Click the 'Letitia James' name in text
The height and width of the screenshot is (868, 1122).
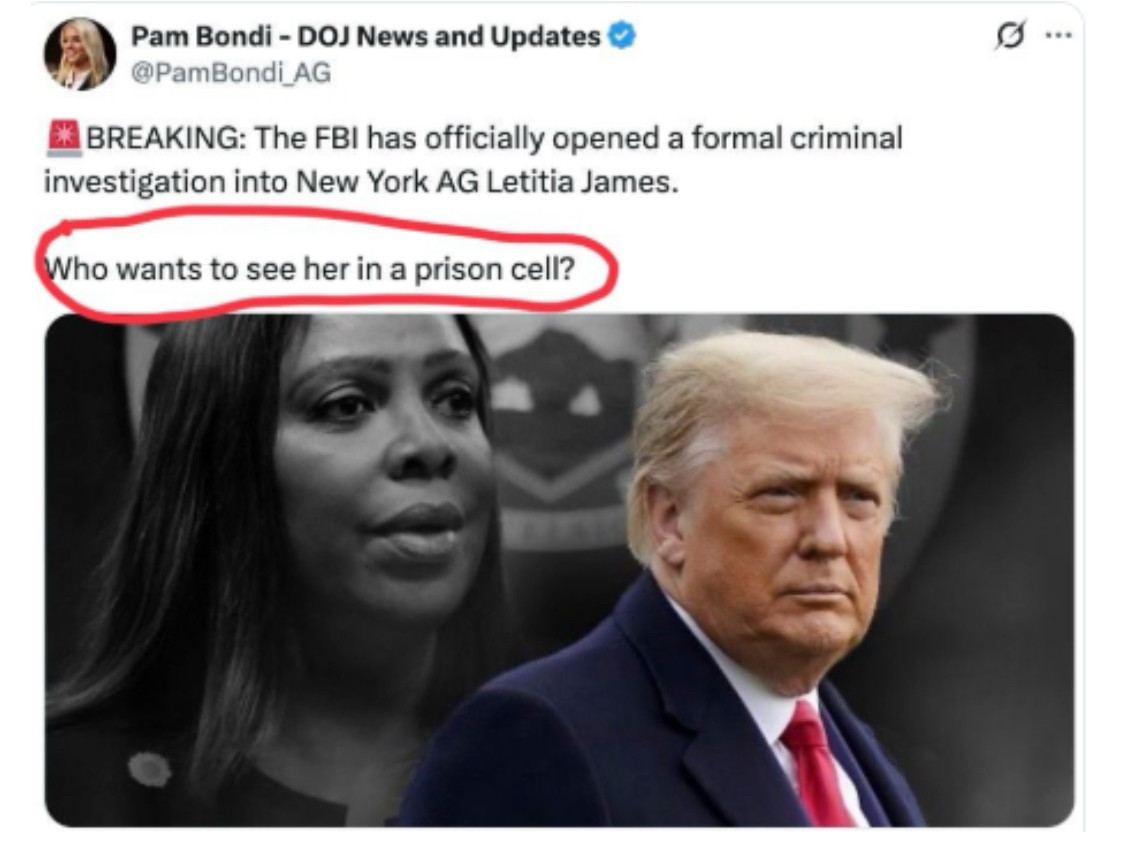tap(582, 182)
